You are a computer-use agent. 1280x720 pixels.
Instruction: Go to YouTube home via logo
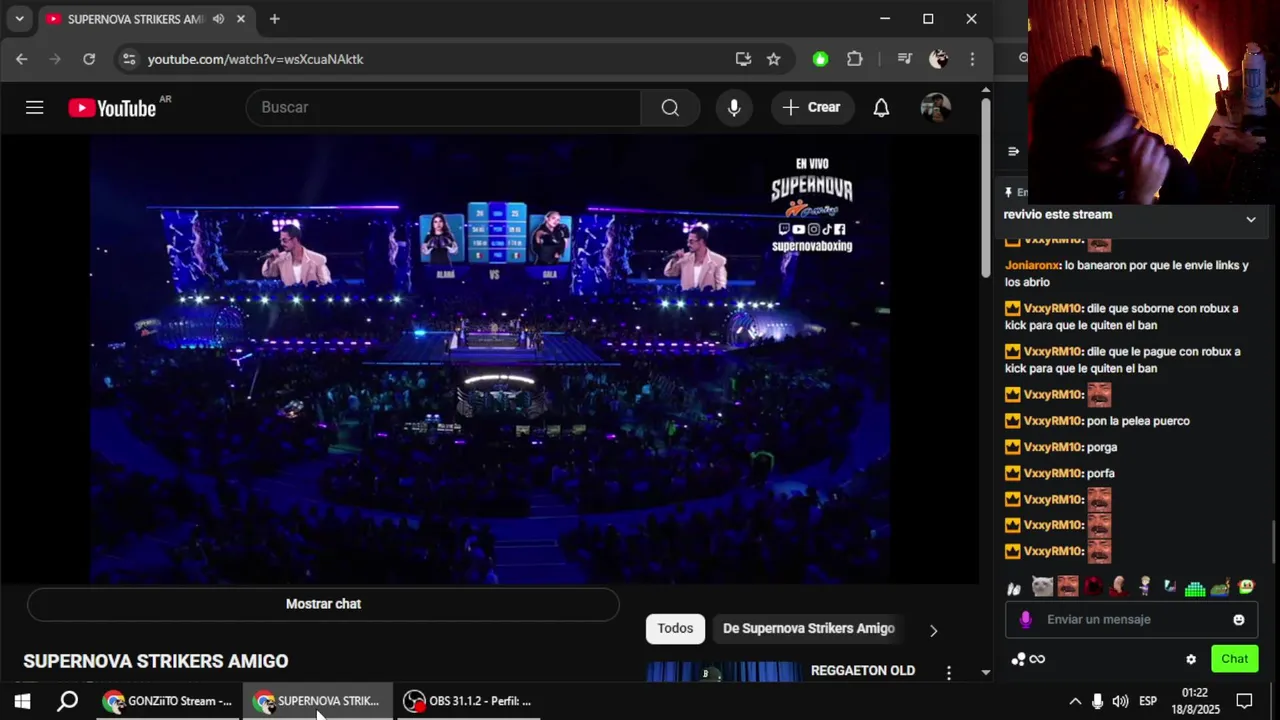[112, 108]
